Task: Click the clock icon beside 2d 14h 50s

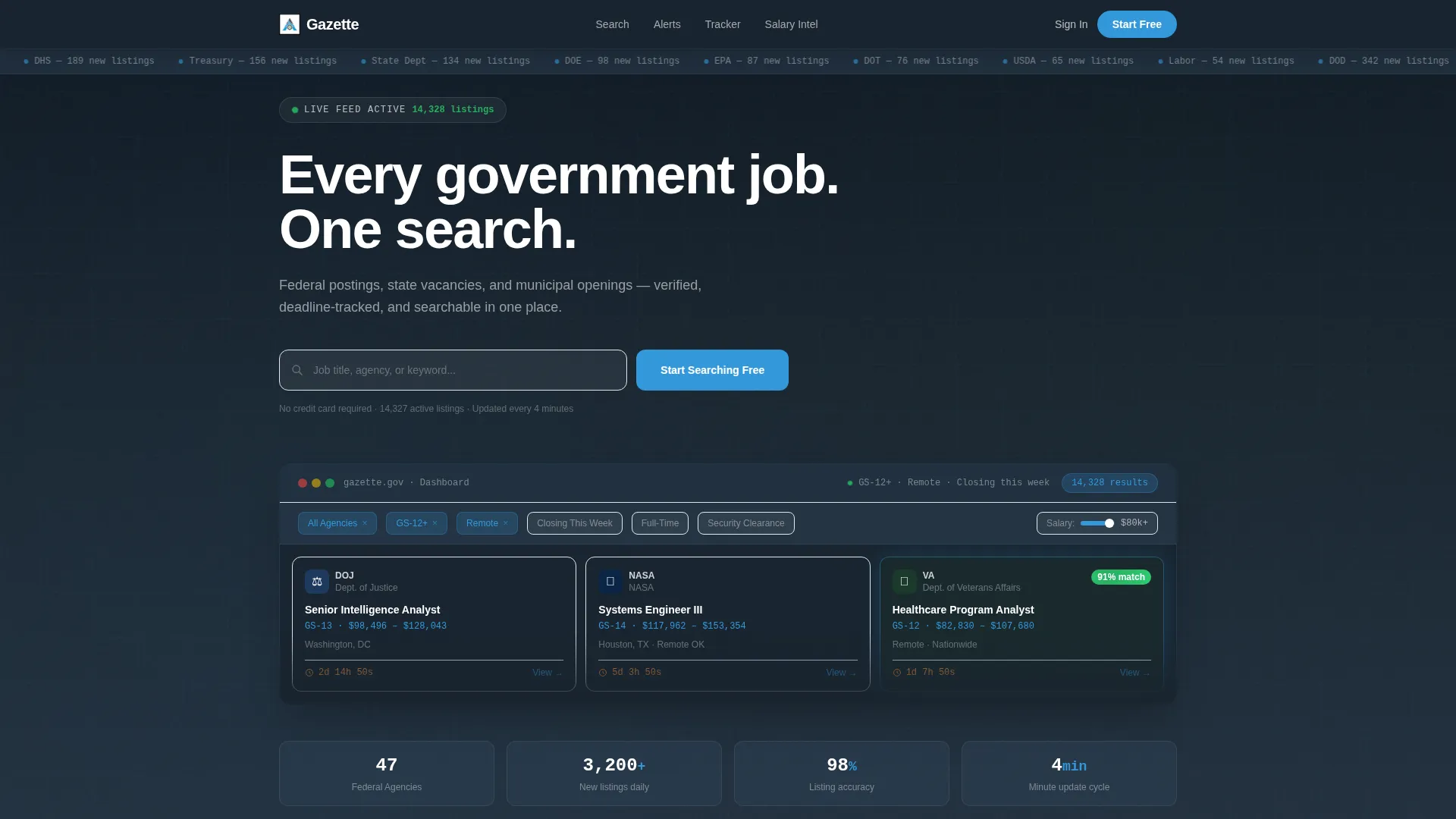Action: [x=309, y=673]
